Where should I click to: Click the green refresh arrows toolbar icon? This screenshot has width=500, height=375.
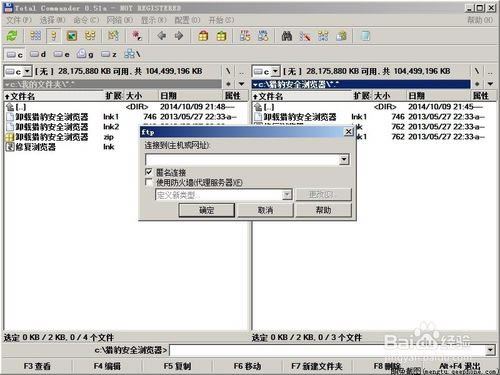click(x=12, y=36)
